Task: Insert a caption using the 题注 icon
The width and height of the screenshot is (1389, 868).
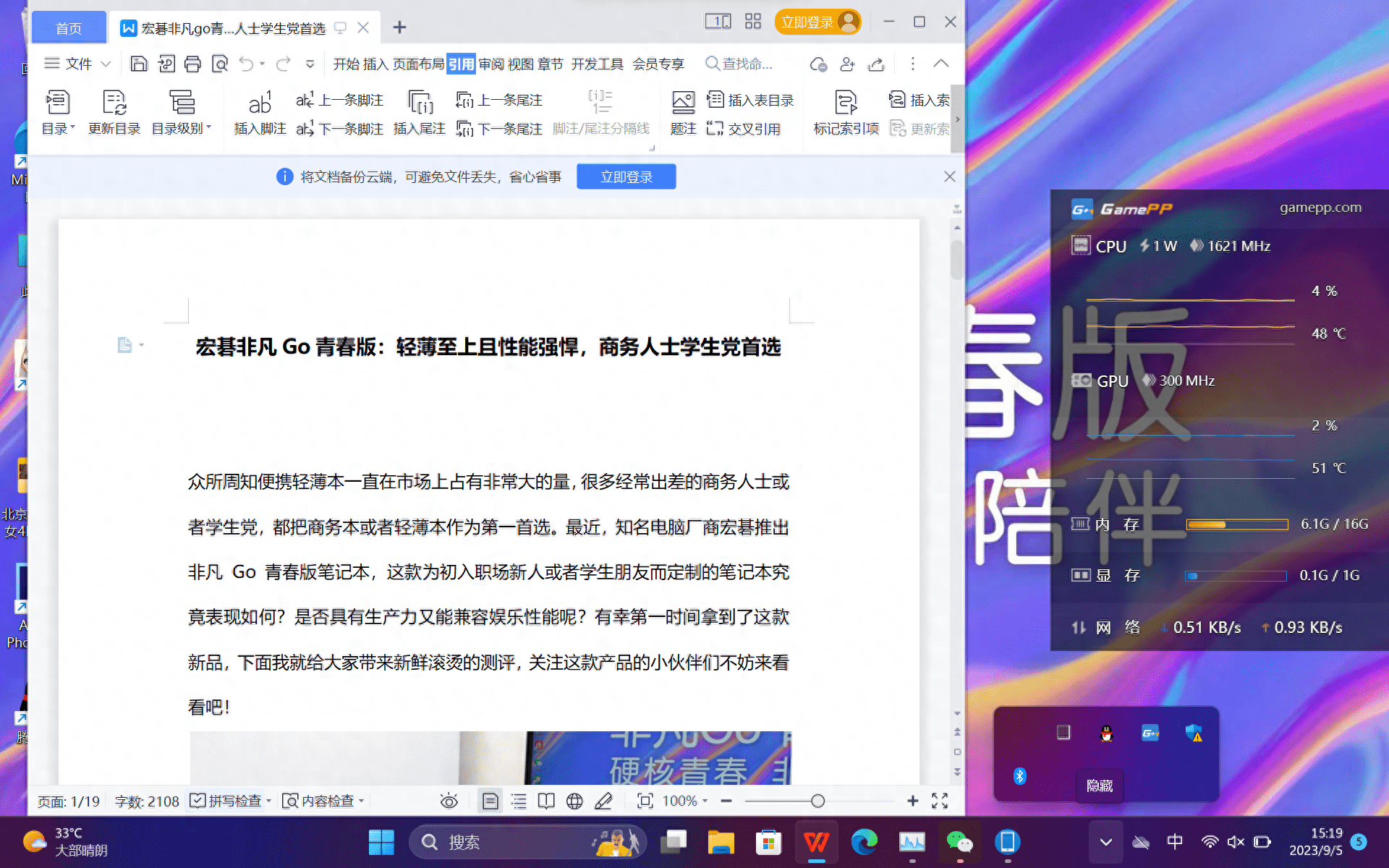Action: coord(682,112)
